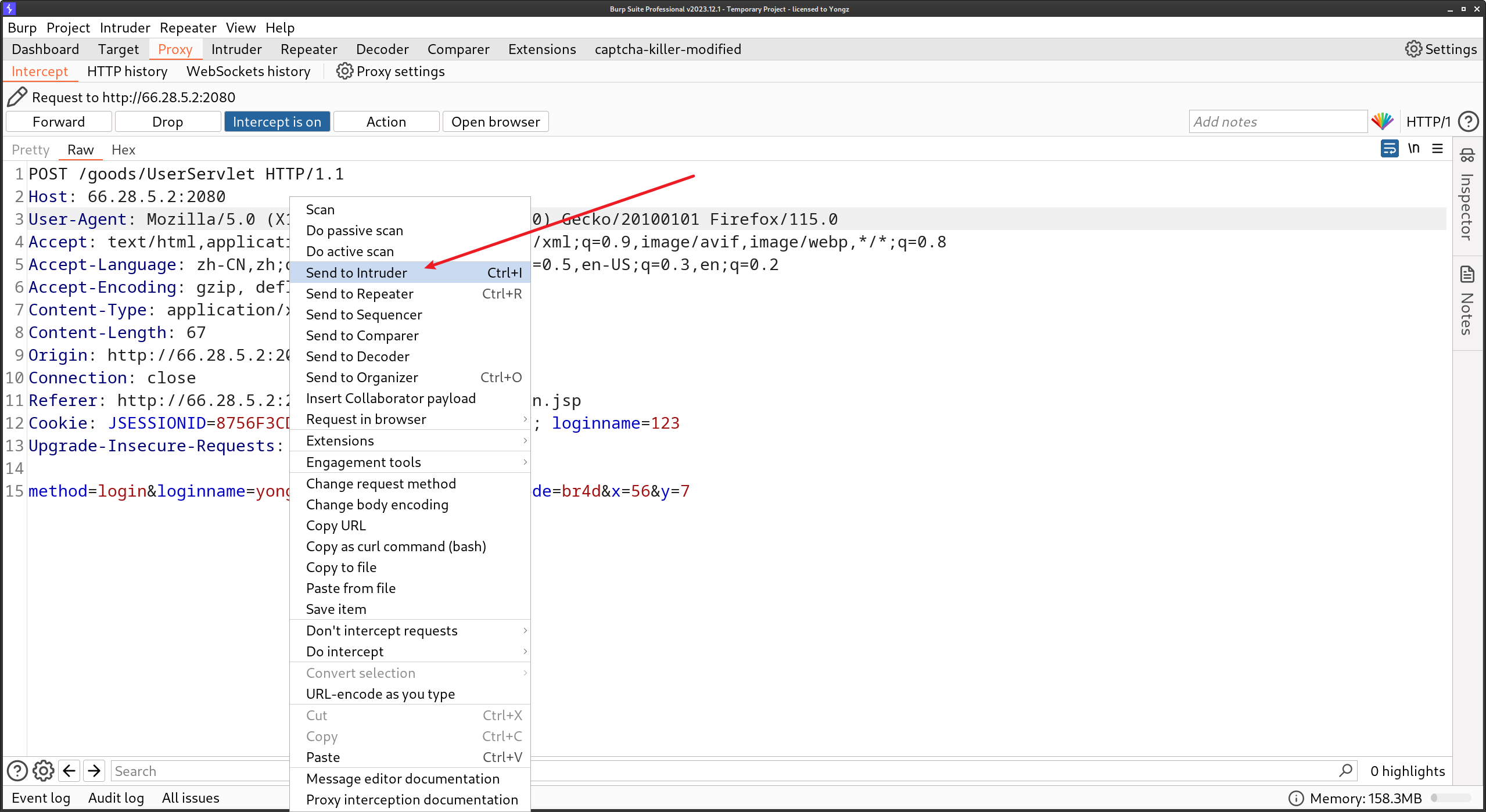This screenshot has height=812, width=1486.
Task: Click the pencil edit icon beside Request
Action: pyautogui.click(x=17, y=97)
